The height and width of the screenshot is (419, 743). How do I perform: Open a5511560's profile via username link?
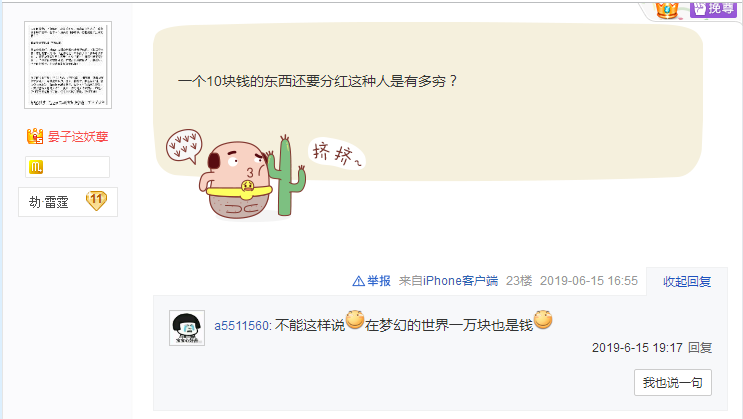(242, 326)
